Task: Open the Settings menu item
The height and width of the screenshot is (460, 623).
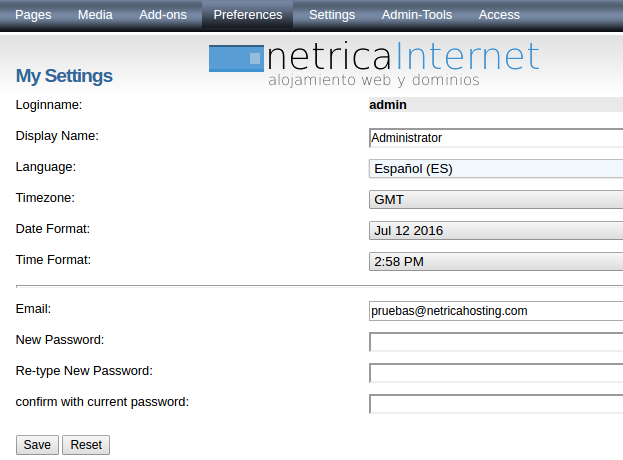Action: pyautogui.click(x=332, y=15)
